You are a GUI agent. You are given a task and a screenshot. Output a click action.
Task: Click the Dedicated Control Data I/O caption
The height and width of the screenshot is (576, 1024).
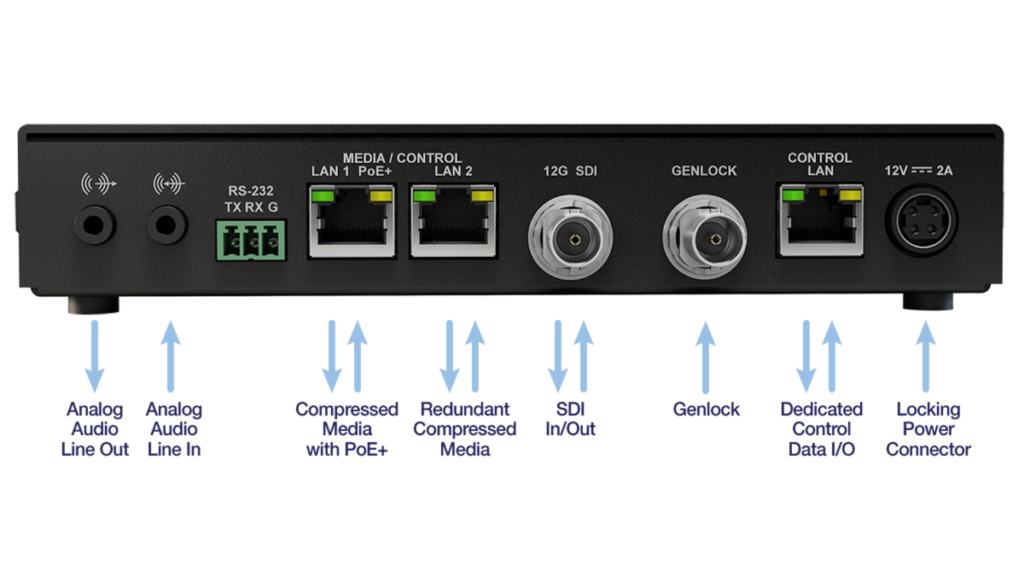click(822, 429)
